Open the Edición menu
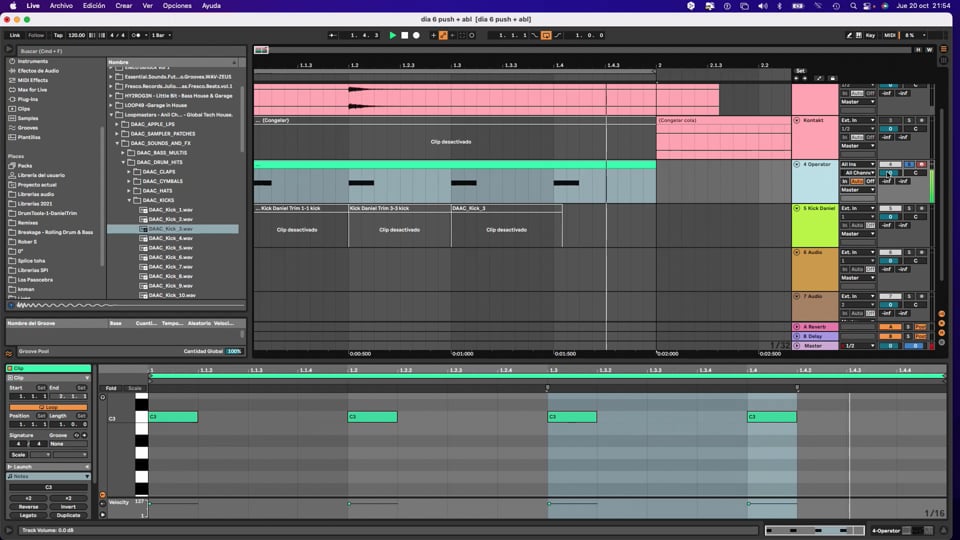The image size is (960, 540). pos(94,6)
